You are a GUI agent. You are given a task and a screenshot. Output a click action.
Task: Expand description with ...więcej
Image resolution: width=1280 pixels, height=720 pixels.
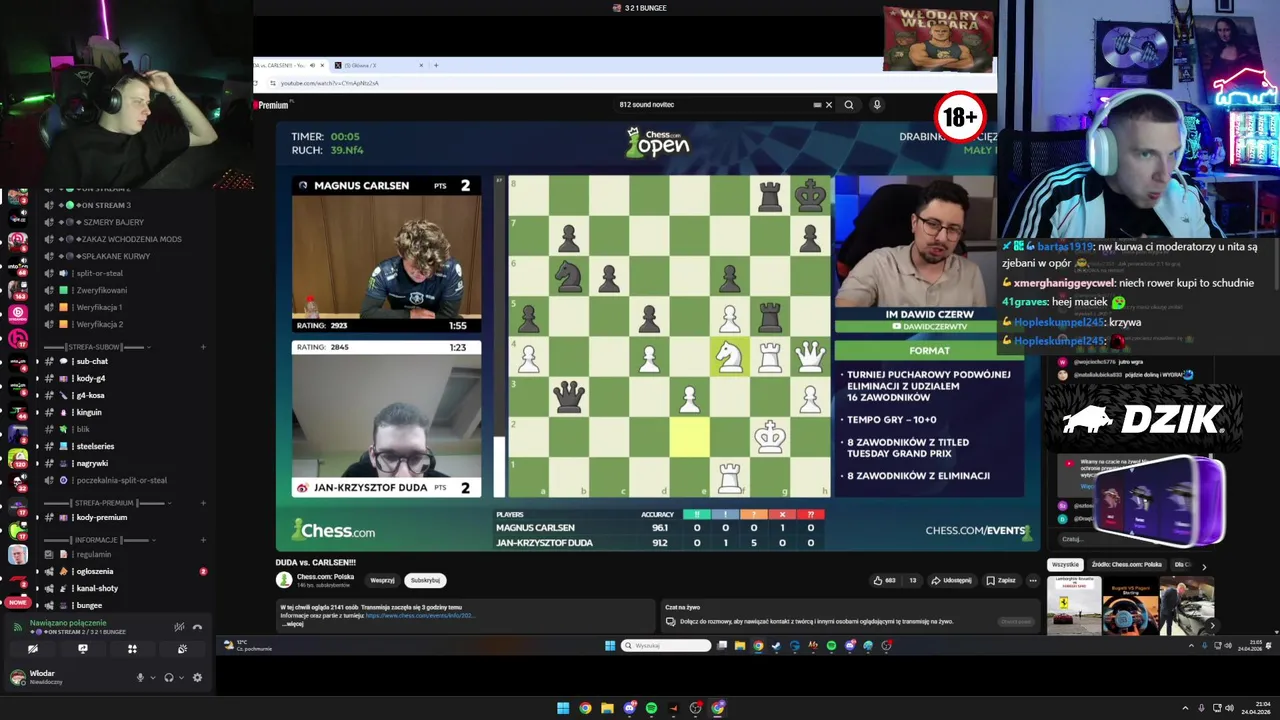[x=293, y=623]
